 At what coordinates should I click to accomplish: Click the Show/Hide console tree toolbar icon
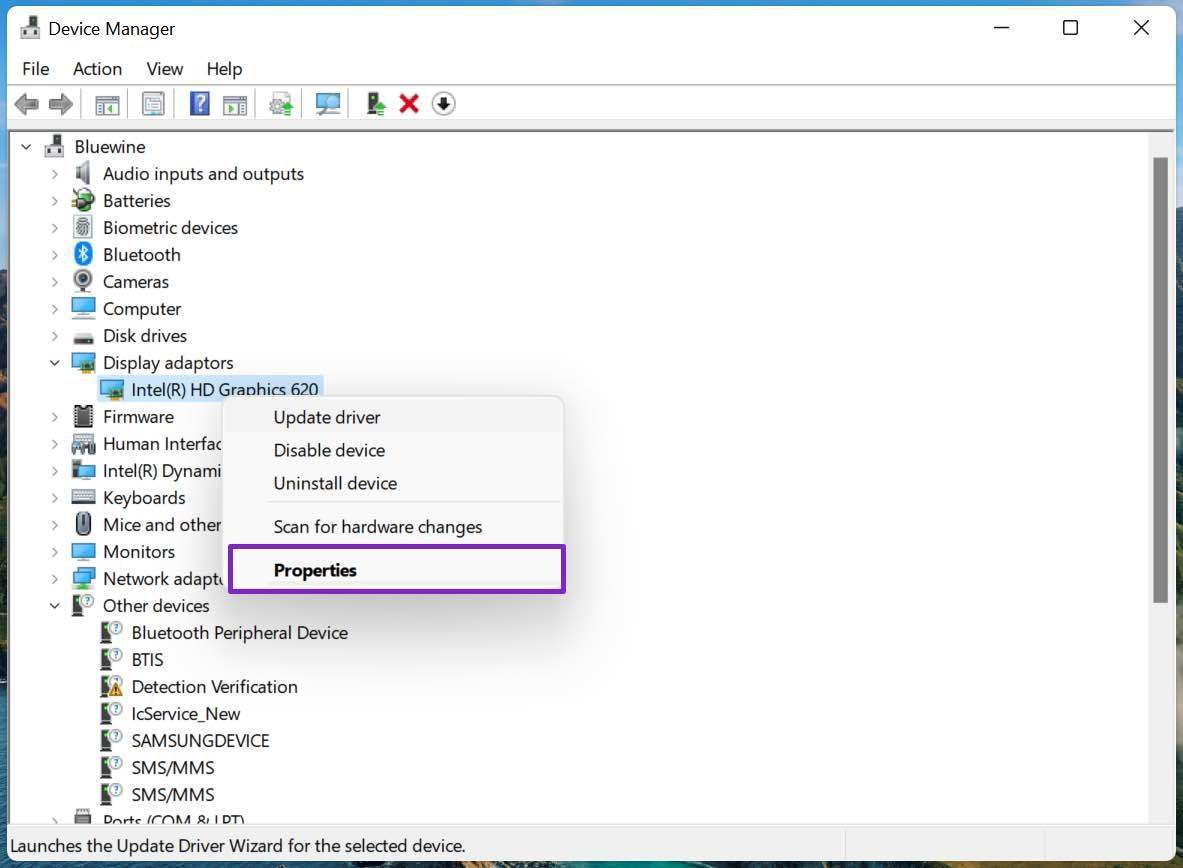pos(107,104)
